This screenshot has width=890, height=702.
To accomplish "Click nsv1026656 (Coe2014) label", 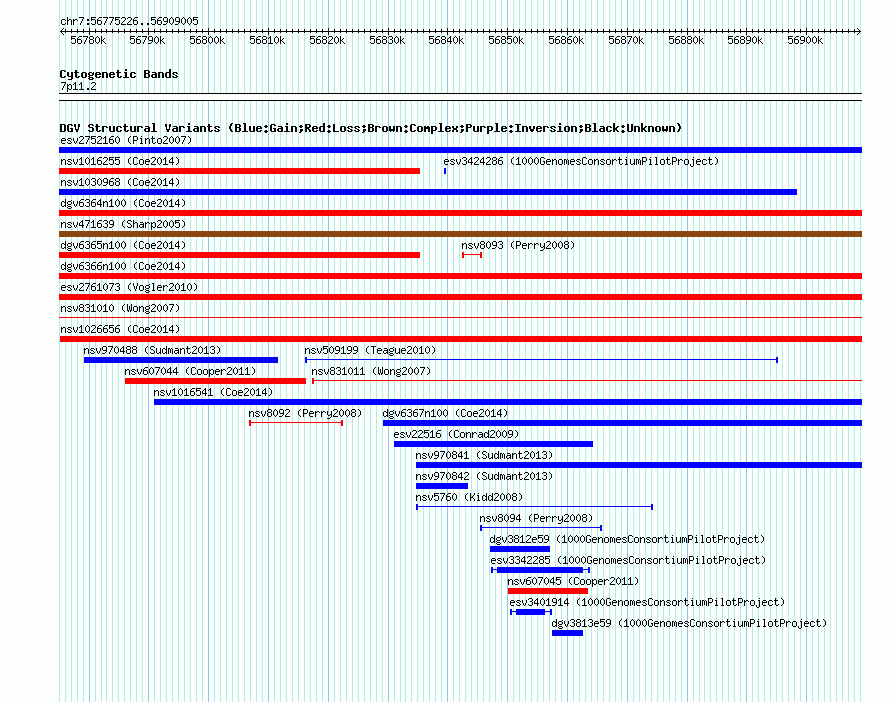I will point(120,329).
